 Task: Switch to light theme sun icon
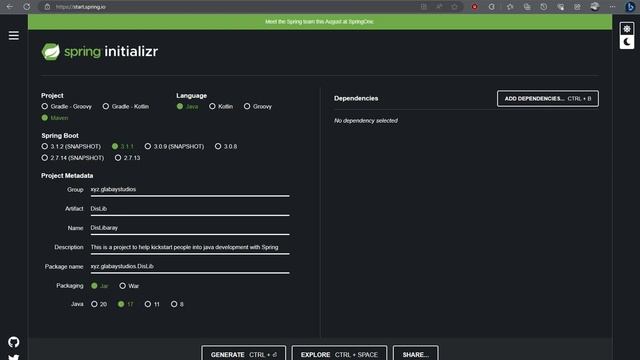pos(627,29)
